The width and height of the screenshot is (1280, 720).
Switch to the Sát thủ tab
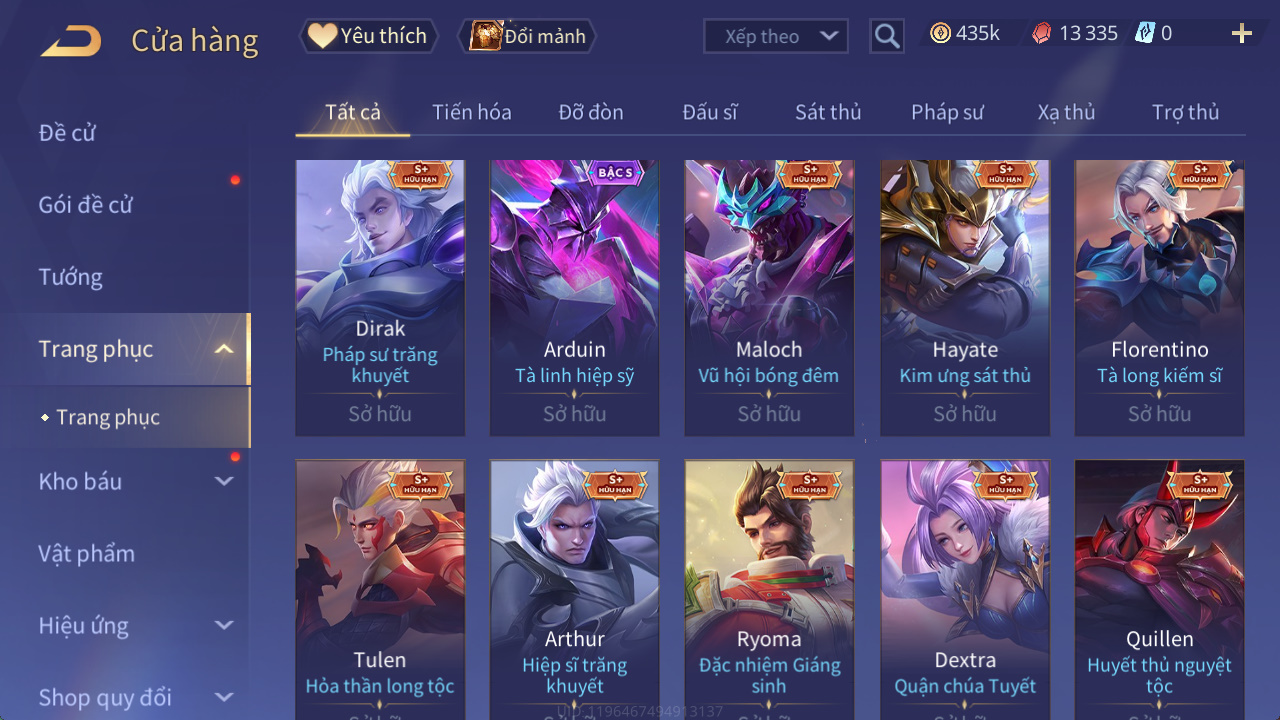(x=828, y=112)
